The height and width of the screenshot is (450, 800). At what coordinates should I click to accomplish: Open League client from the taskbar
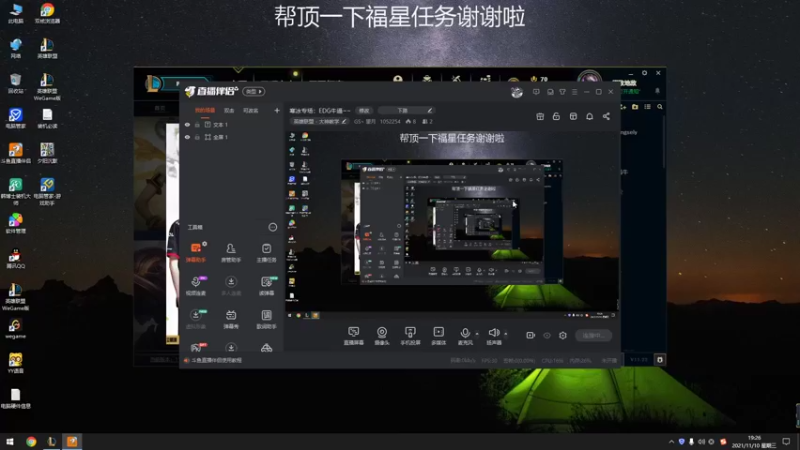[52, 441]
